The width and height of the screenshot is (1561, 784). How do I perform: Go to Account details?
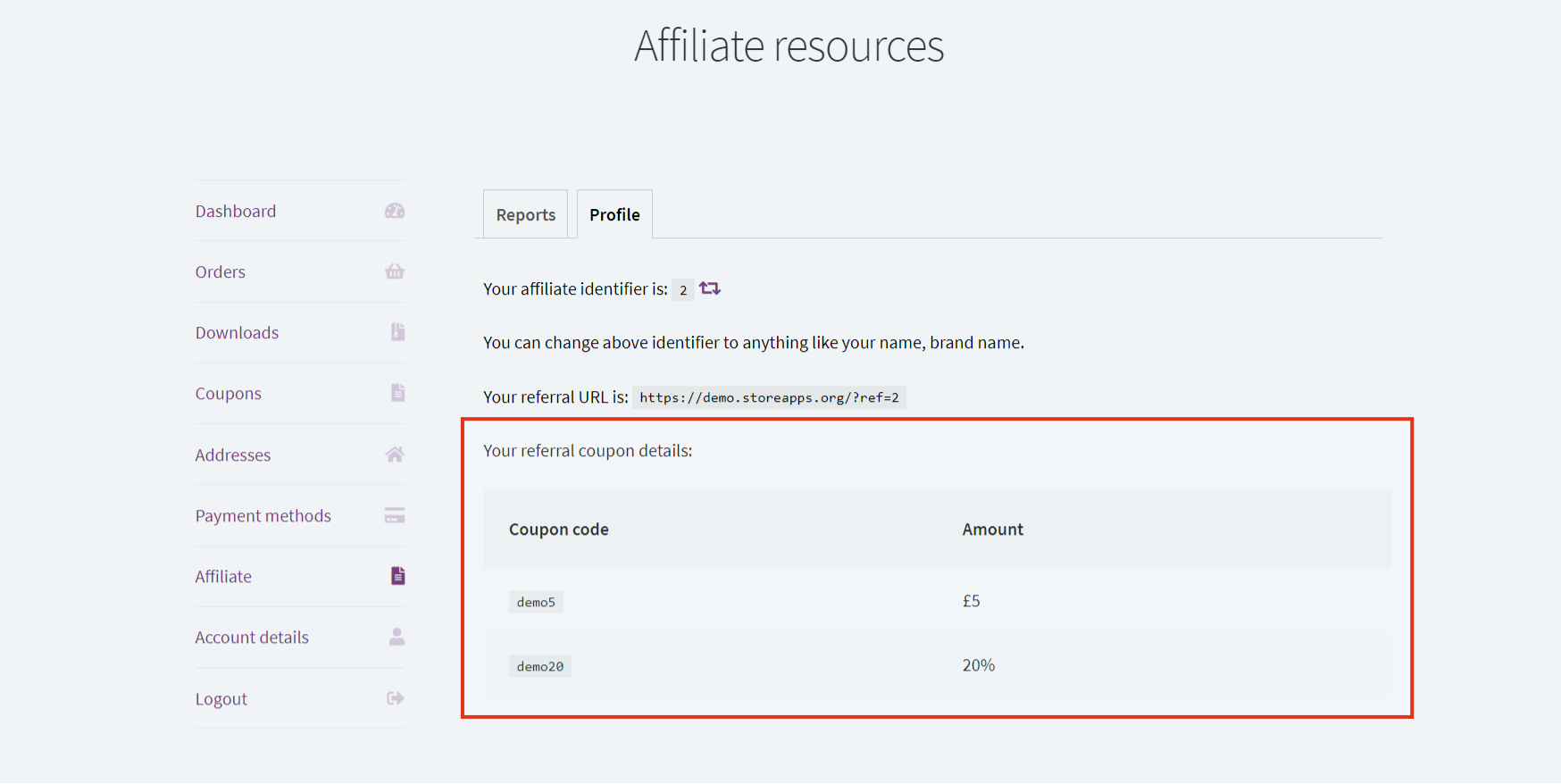click(x=252, y=638)
